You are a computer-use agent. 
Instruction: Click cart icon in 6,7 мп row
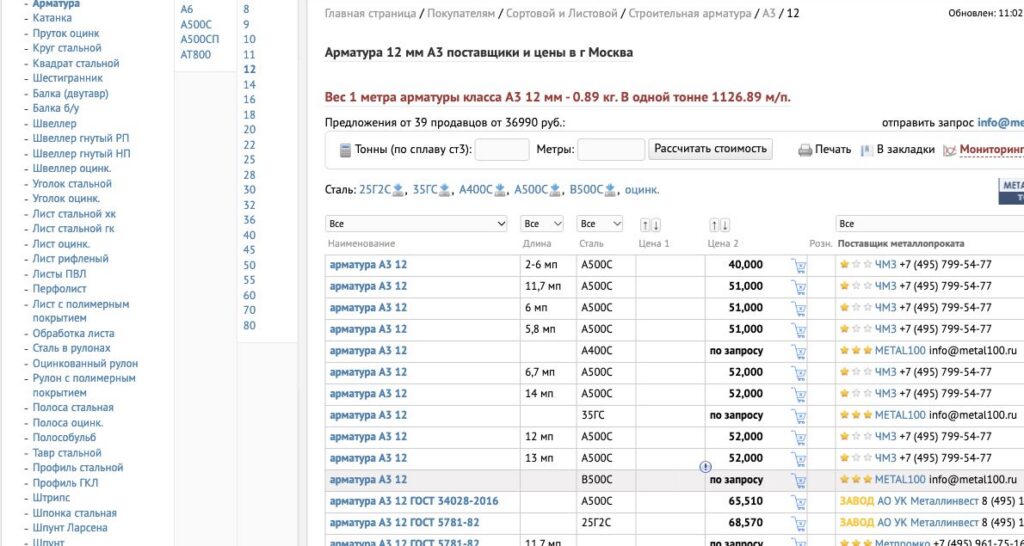point(799,373)
